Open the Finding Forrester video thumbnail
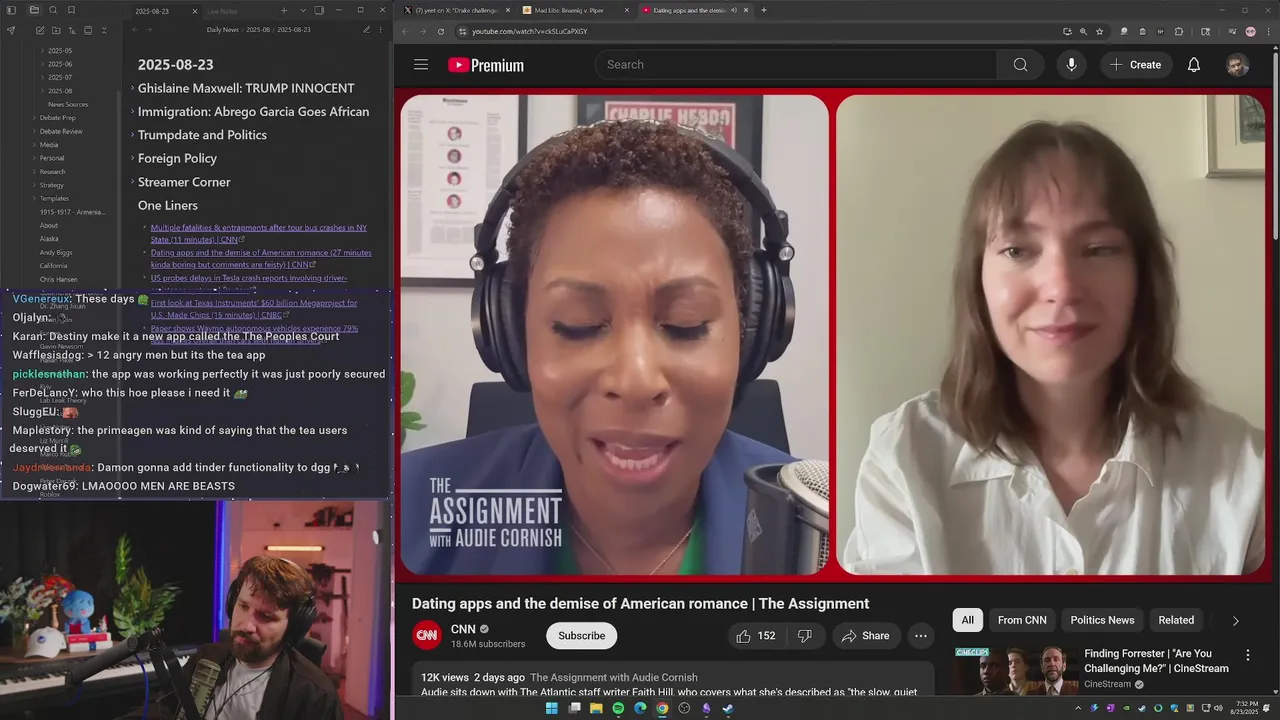The image size is (1280, 720). [x=1014, y=671]
